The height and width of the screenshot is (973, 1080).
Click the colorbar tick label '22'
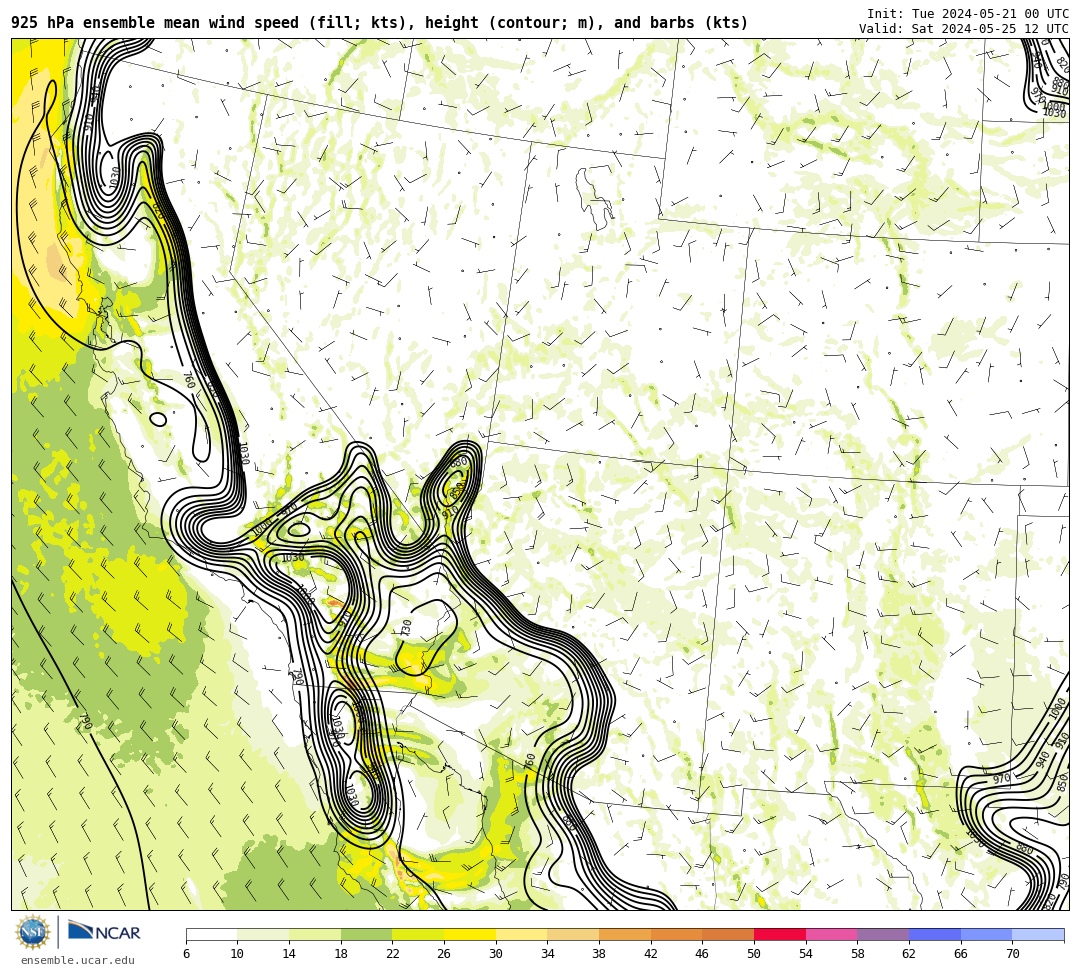point(393,954)
